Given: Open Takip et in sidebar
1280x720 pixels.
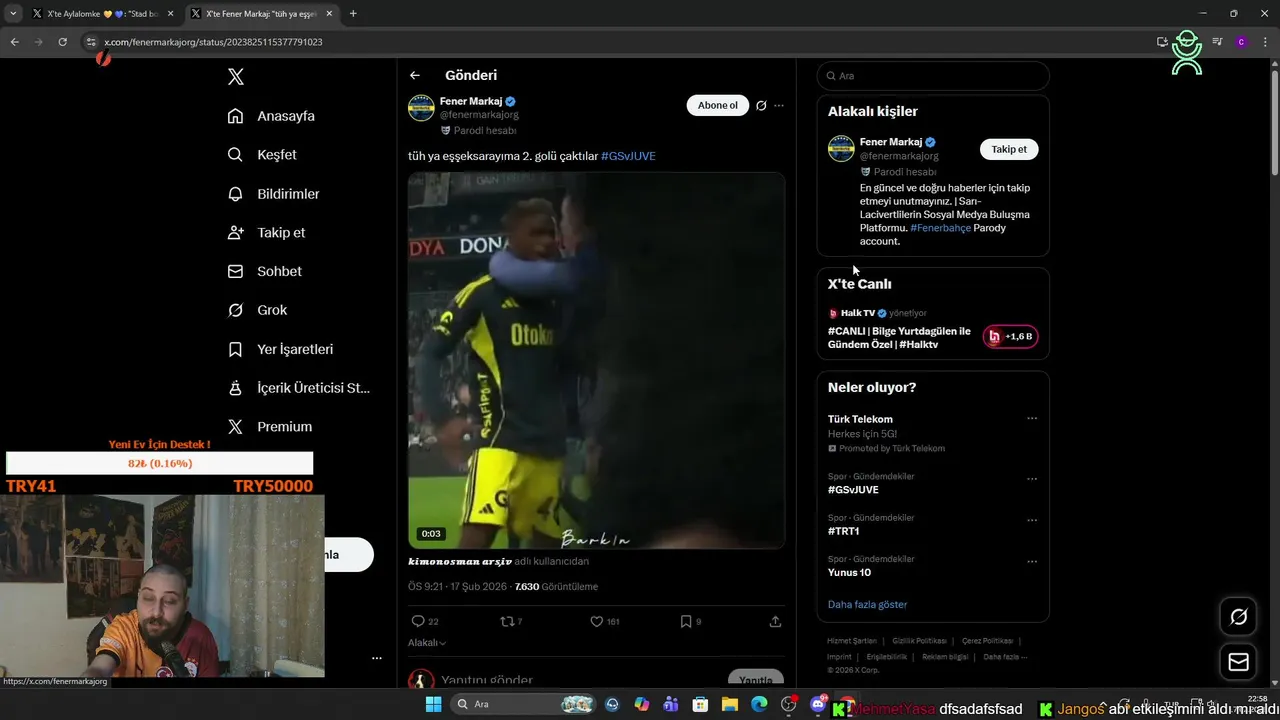Looking at the screenshot, I should click(267, 232).
